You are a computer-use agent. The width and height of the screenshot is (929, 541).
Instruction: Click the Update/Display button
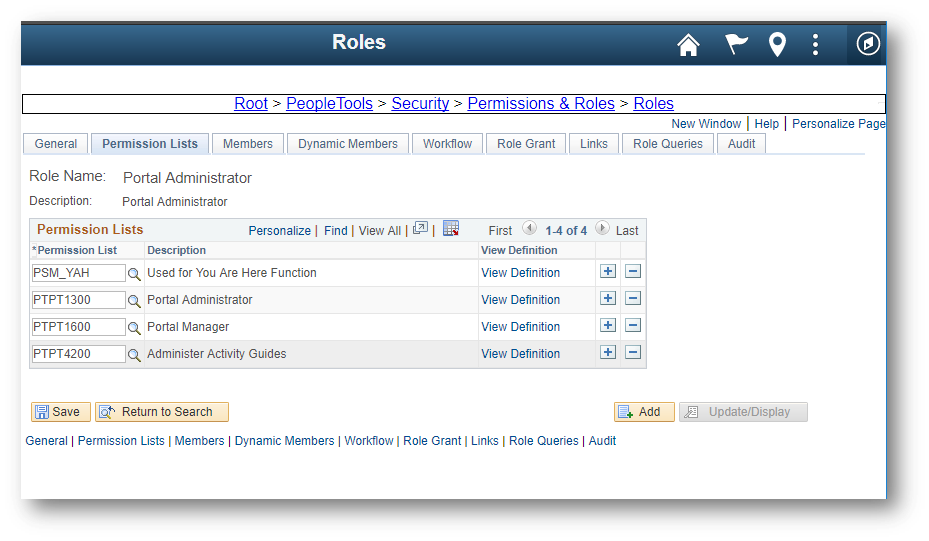[x=743, y=412]
